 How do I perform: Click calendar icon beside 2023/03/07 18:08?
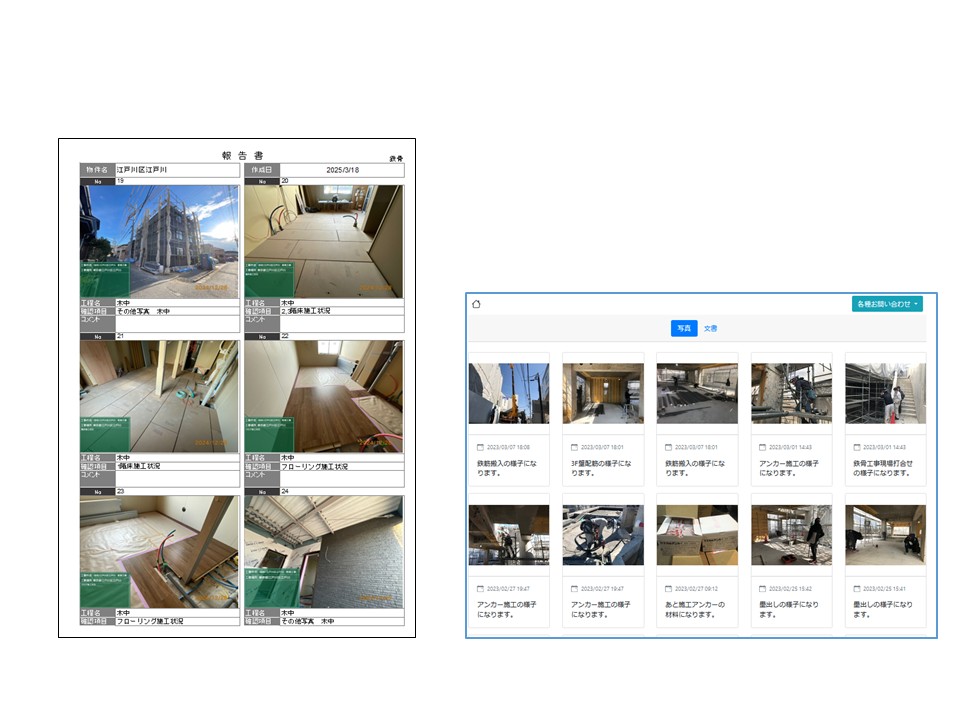(481, 447)
